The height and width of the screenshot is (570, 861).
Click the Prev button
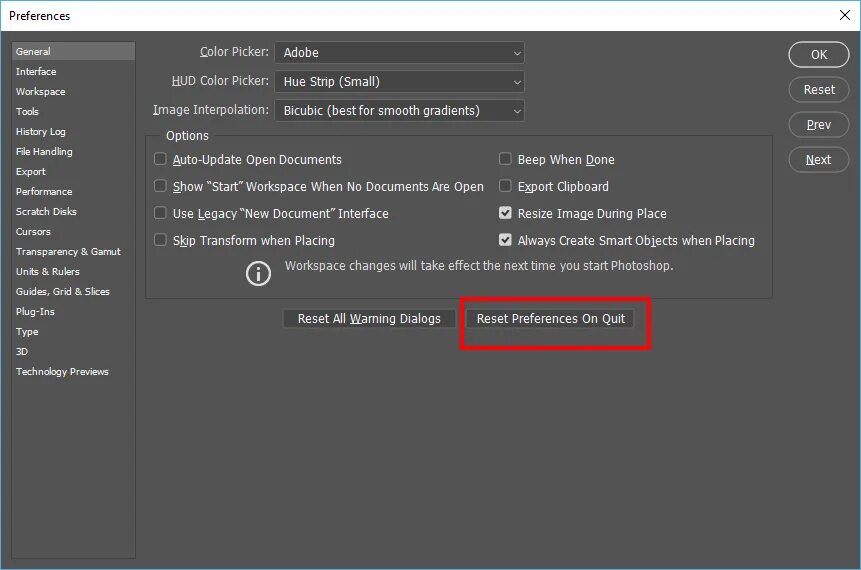[819, 125]
